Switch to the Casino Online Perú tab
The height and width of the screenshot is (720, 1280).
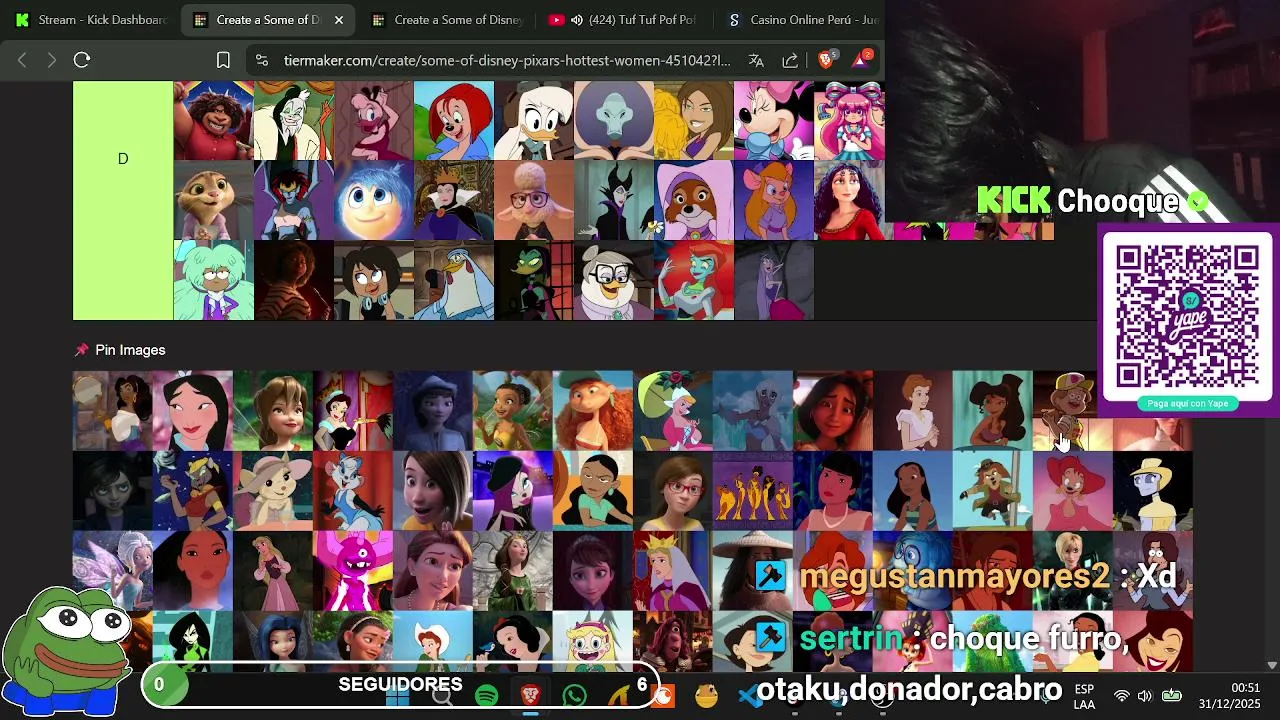[x=803, y=20]
